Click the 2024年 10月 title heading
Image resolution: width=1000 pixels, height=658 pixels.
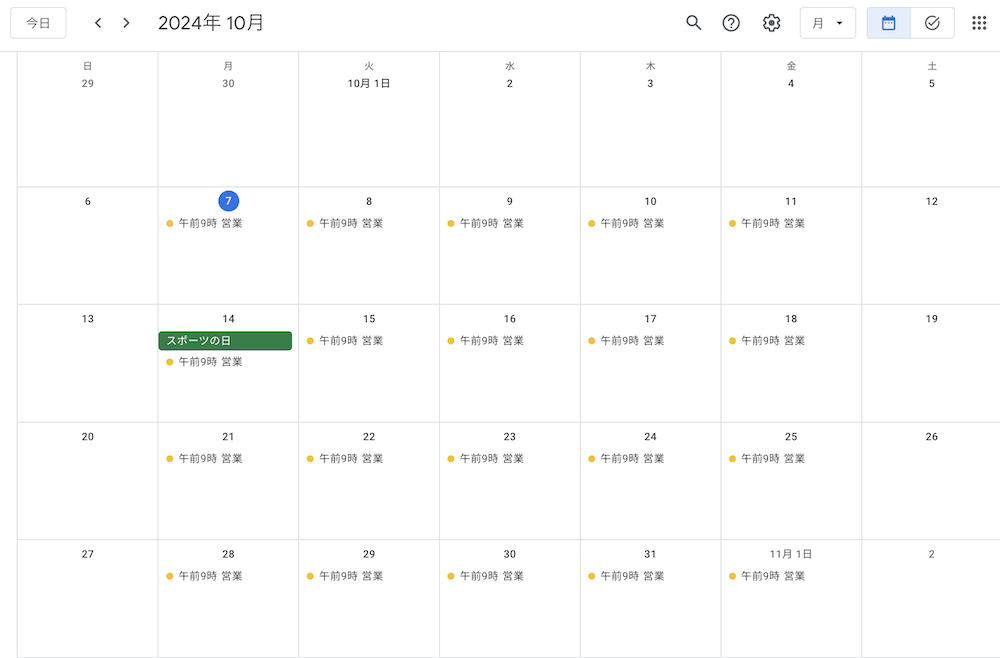[x=211, y=23]
